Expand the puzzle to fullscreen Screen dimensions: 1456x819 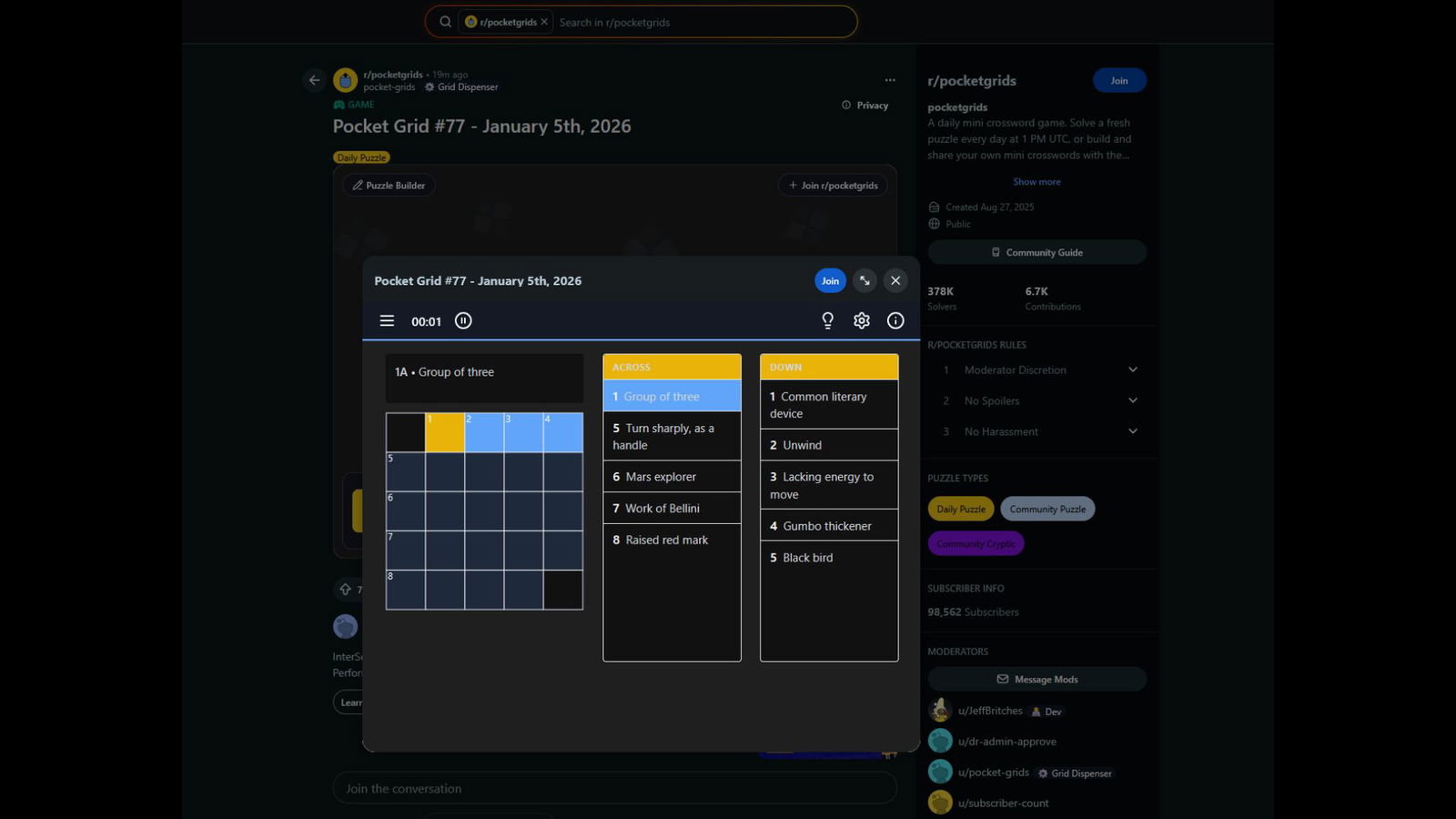click(x=864, y=280)
